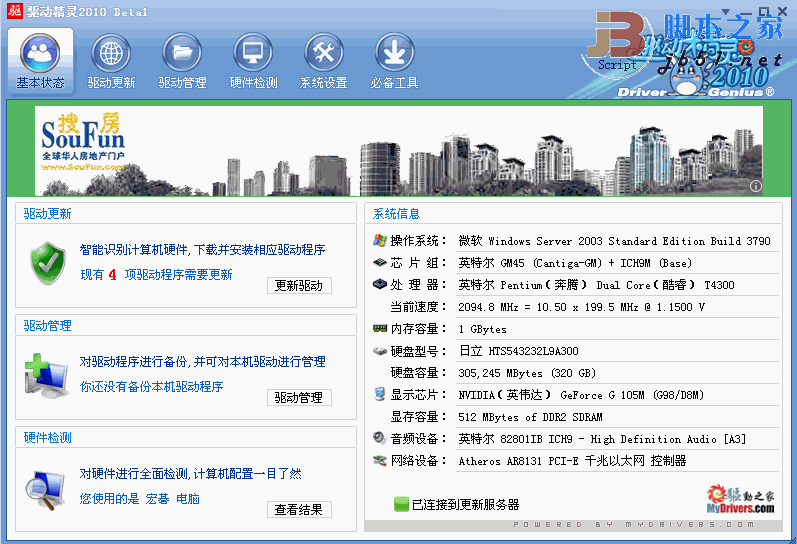Click the driver backup computer plus icon

click(x=46, y=375)
